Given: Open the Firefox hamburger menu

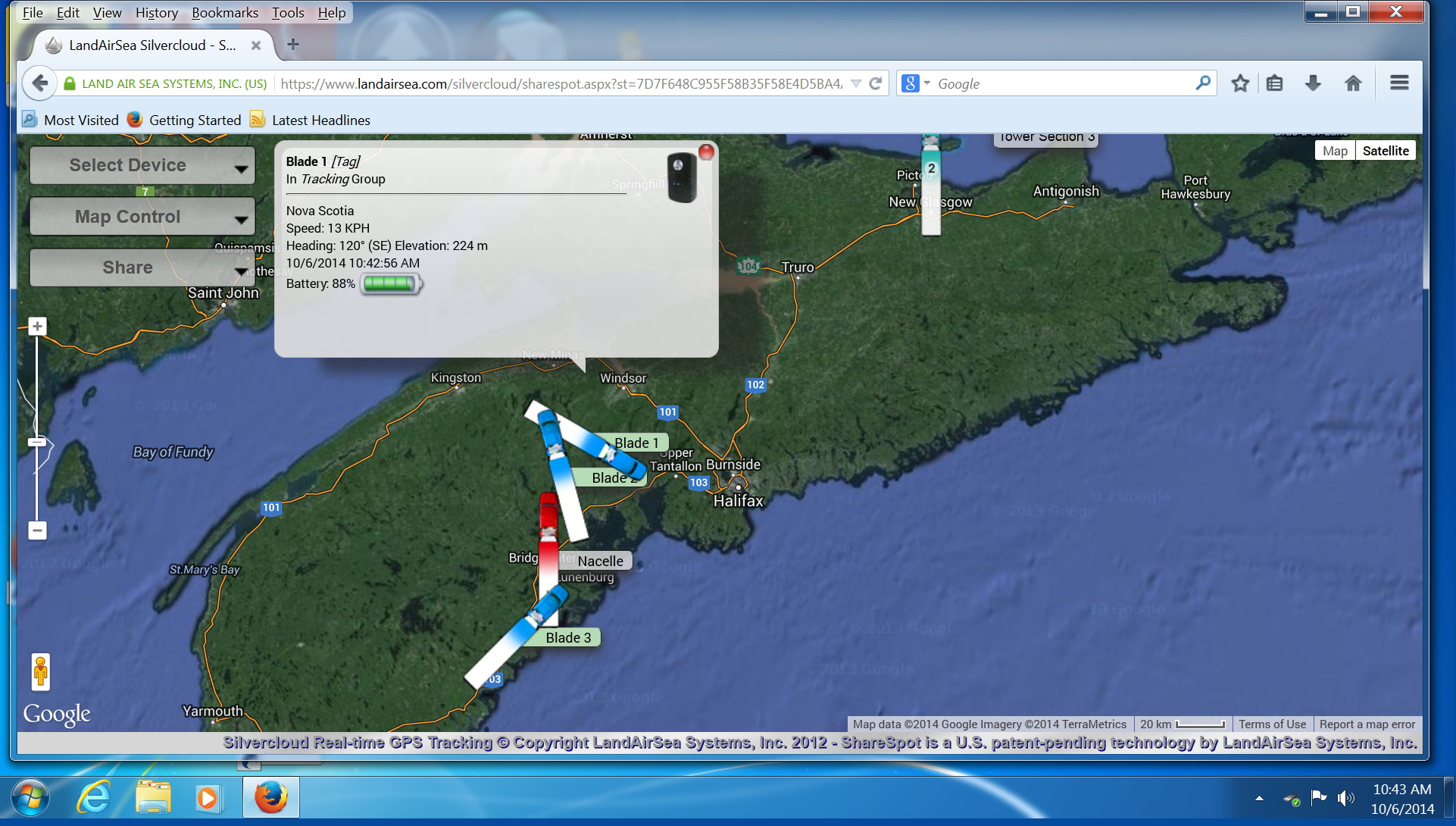Looking at the screenshot, I should (x=1399, y=83).
